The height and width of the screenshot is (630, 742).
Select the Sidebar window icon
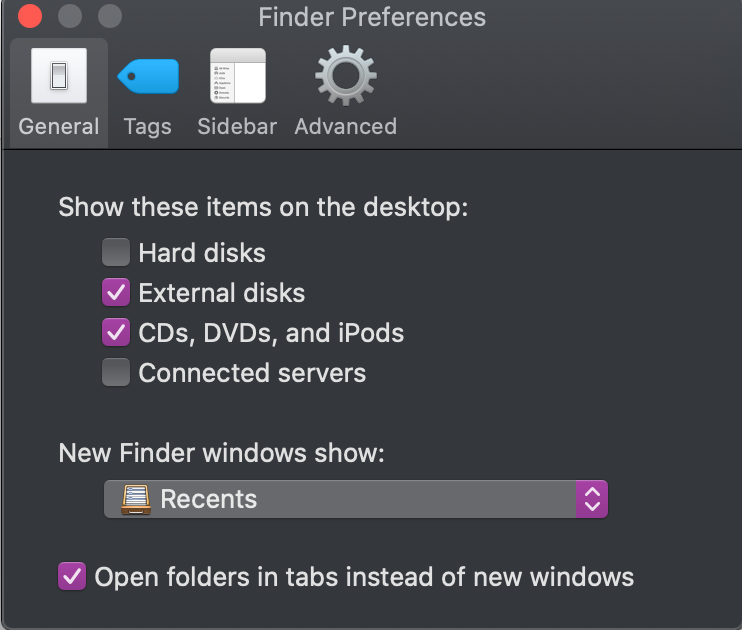[238, 76]
